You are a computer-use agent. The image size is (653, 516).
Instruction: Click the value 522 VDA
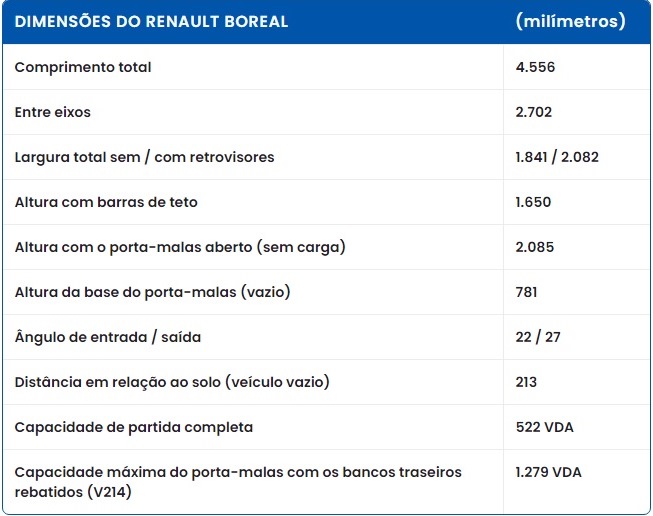tap(544, 427)
